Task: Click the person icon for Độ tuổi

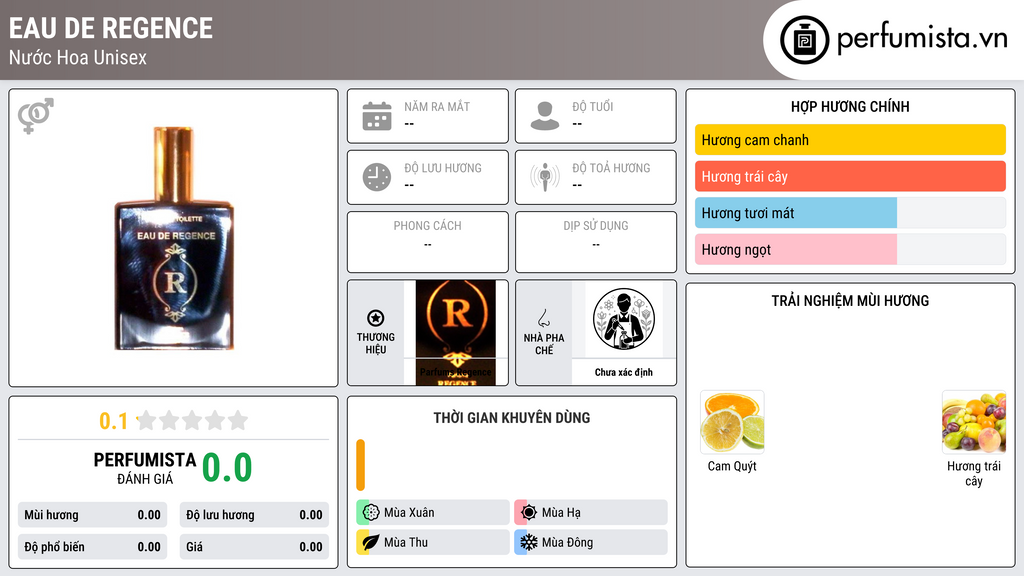Action: pos(545,116)
